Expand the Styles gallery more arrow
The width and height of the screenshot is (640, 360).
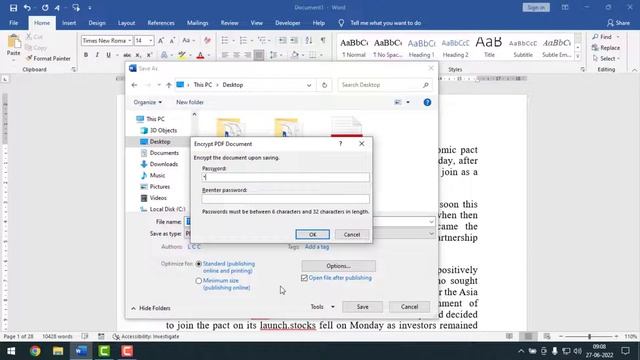[x=578, y=57]
